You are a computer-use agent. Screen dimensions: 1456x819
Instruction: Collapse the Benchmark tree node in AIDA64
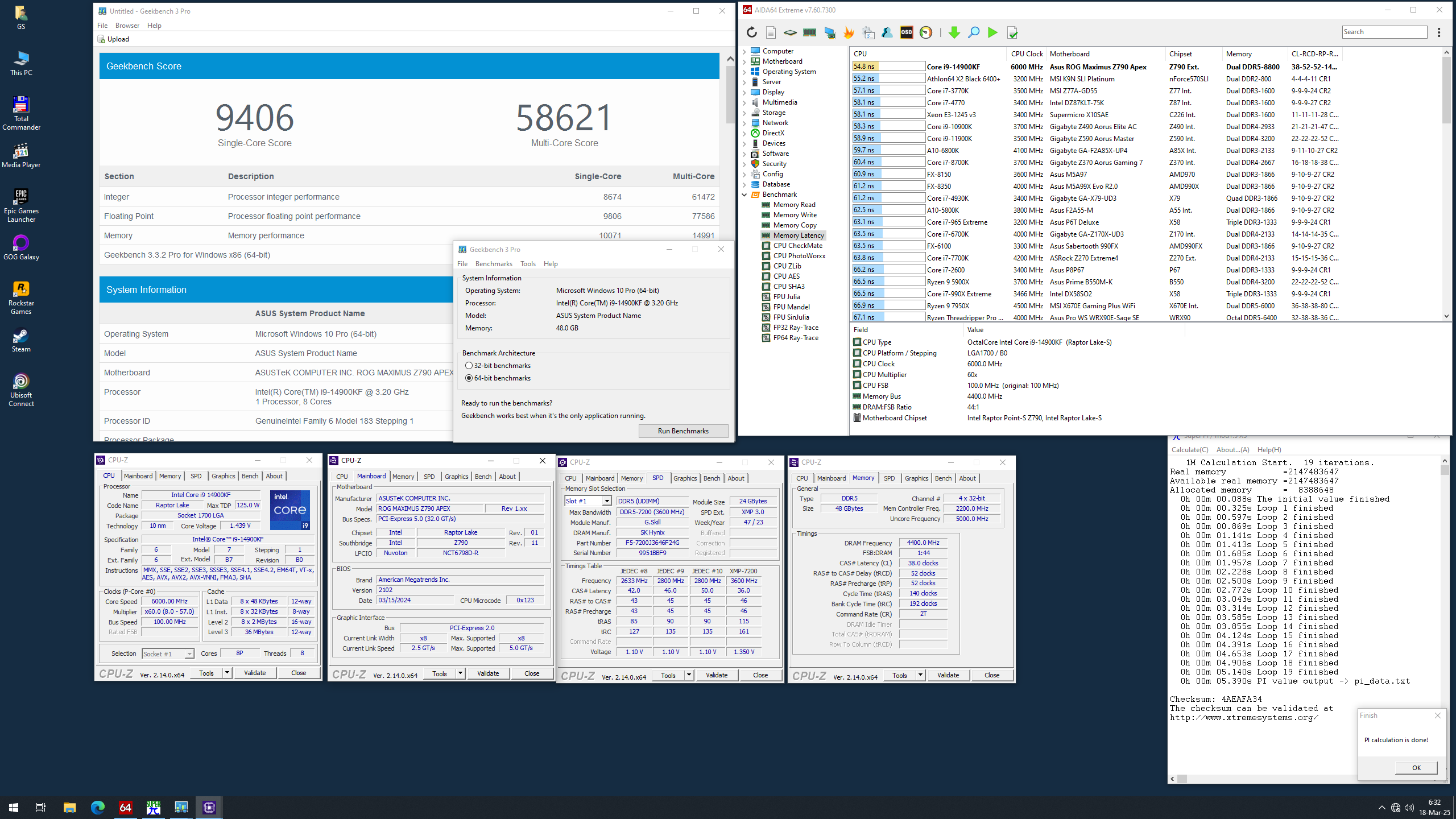point(744,195)
